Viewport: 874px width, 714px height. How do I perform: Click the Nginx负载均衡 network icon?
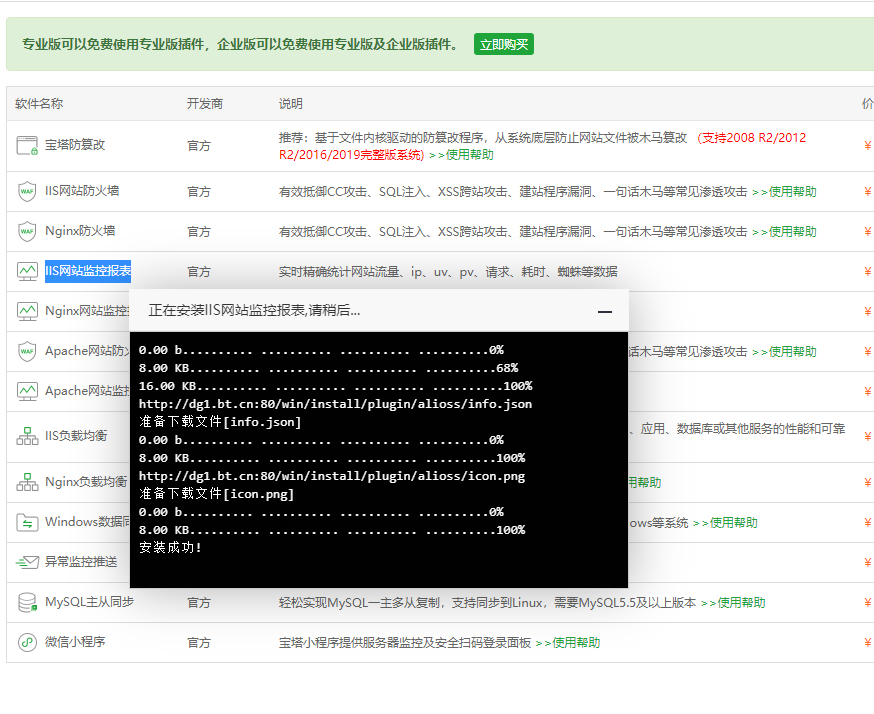pos(27,482)
